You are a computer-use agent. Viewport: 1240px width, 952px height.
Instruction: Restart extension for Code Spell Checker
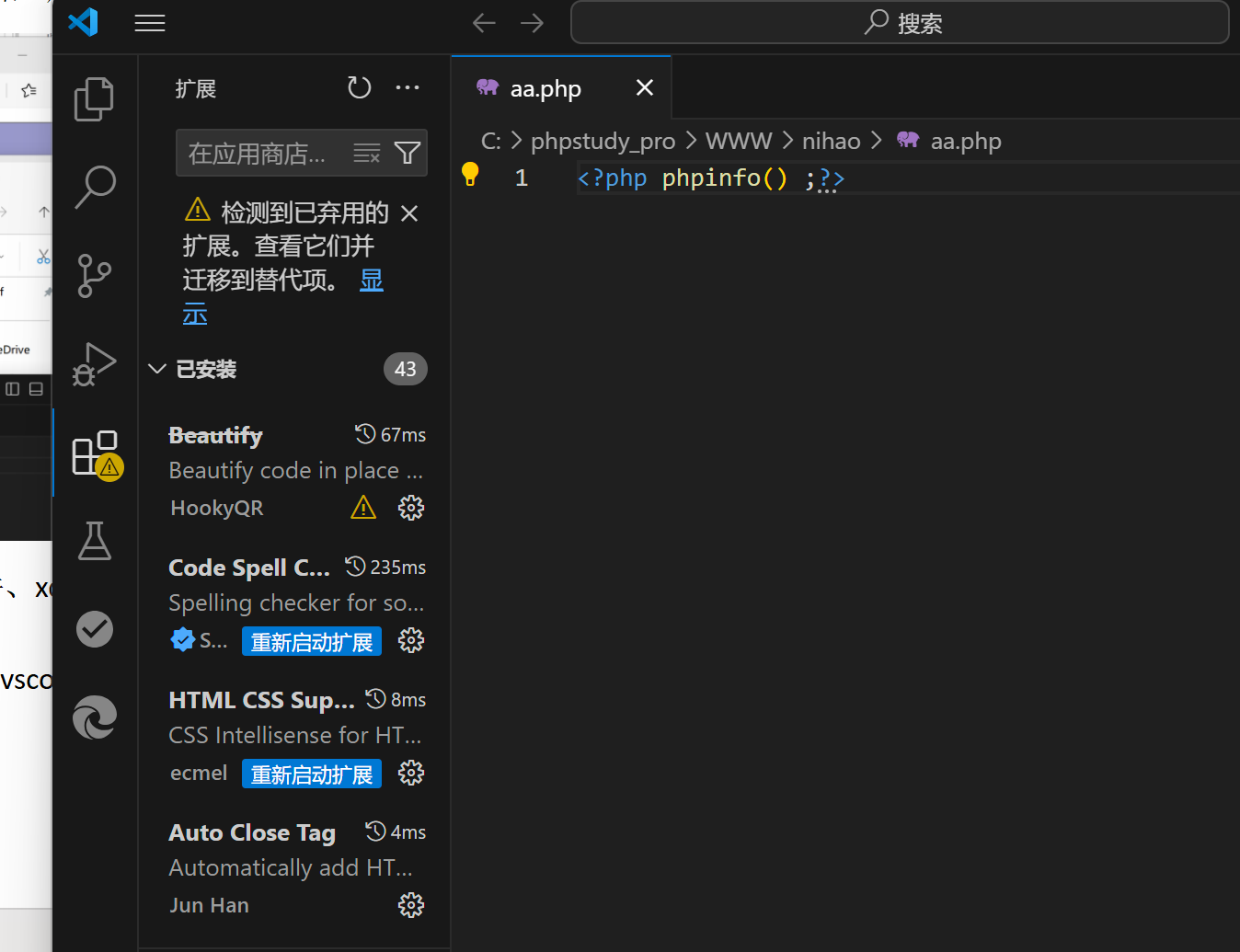click(x=312, y=642)
